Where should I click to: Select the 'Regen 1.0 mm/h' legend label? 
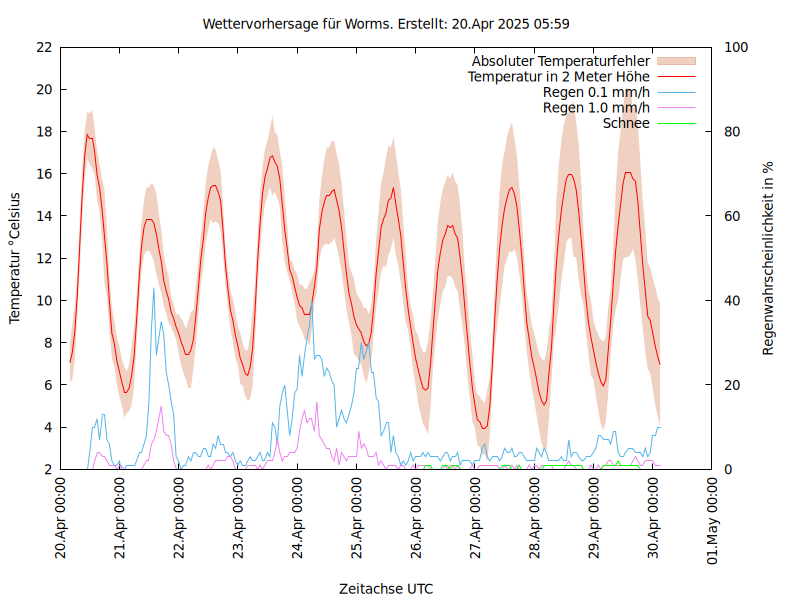[596, 107]
